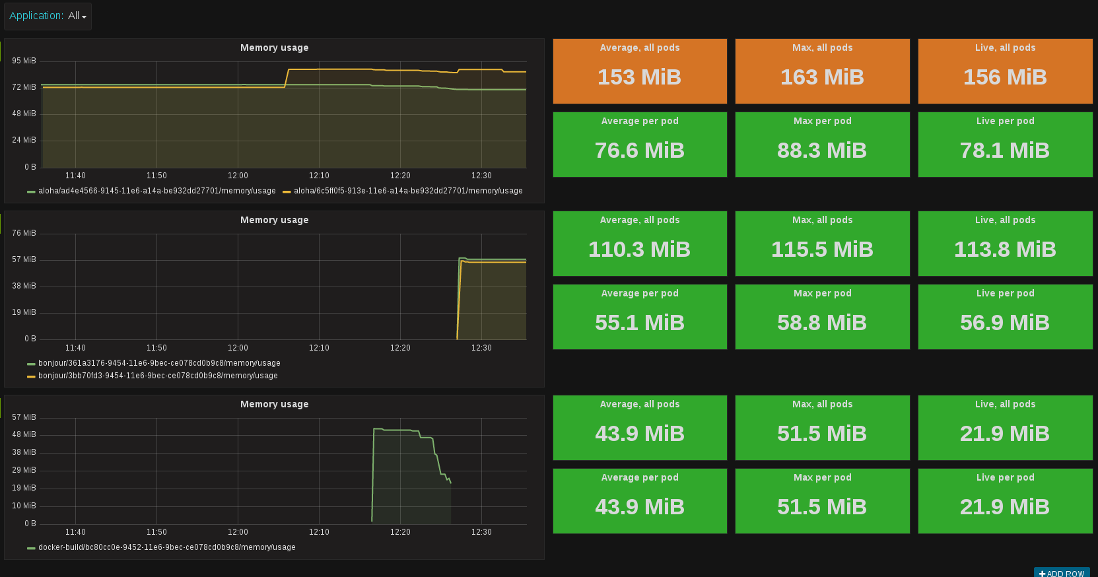Click the 76 MiB y-axis label
1098x577 pixels.
click(x=24, y=233)
